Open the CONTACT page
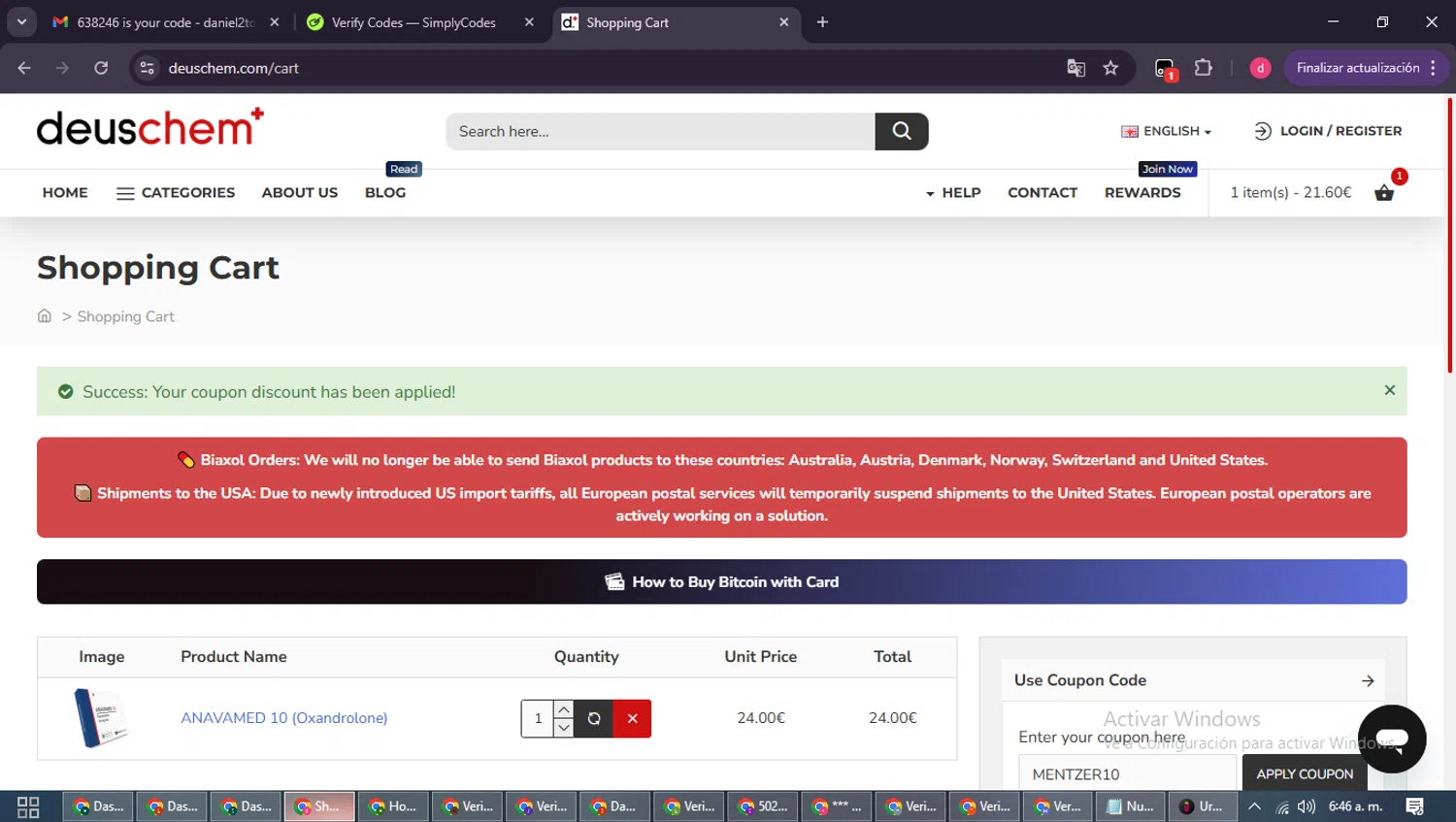Viewport: 1456px width, 822px height. (1042, 193)
